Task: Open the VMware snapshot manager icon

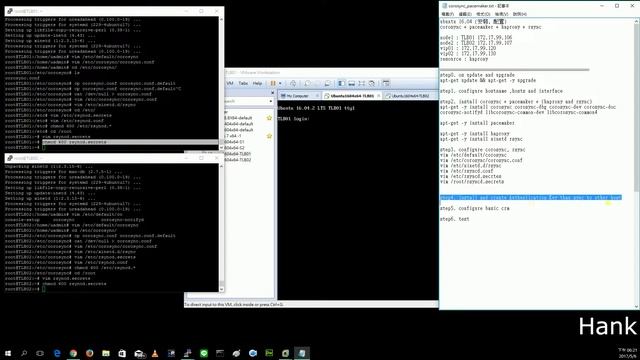Action: pos(327,83)
